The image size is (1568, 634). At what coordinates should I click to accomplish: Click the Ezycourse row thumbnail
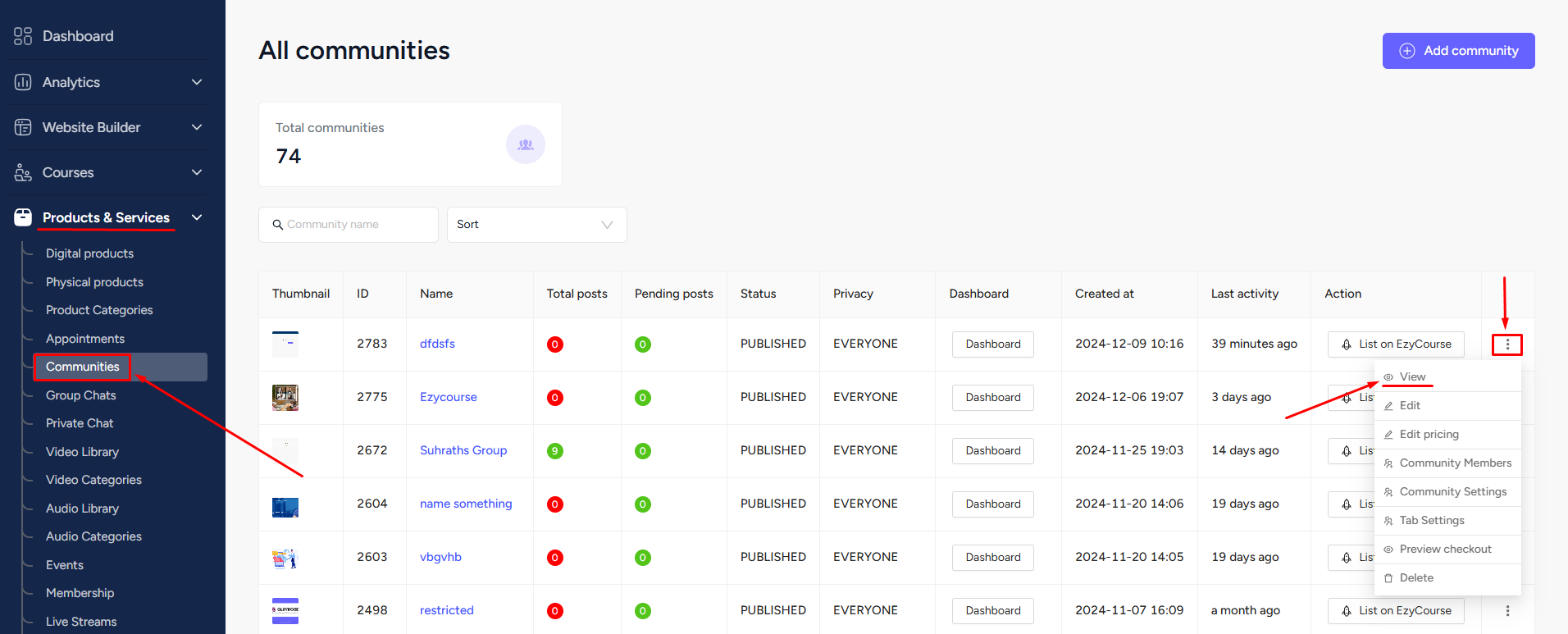tap(285, 398)
